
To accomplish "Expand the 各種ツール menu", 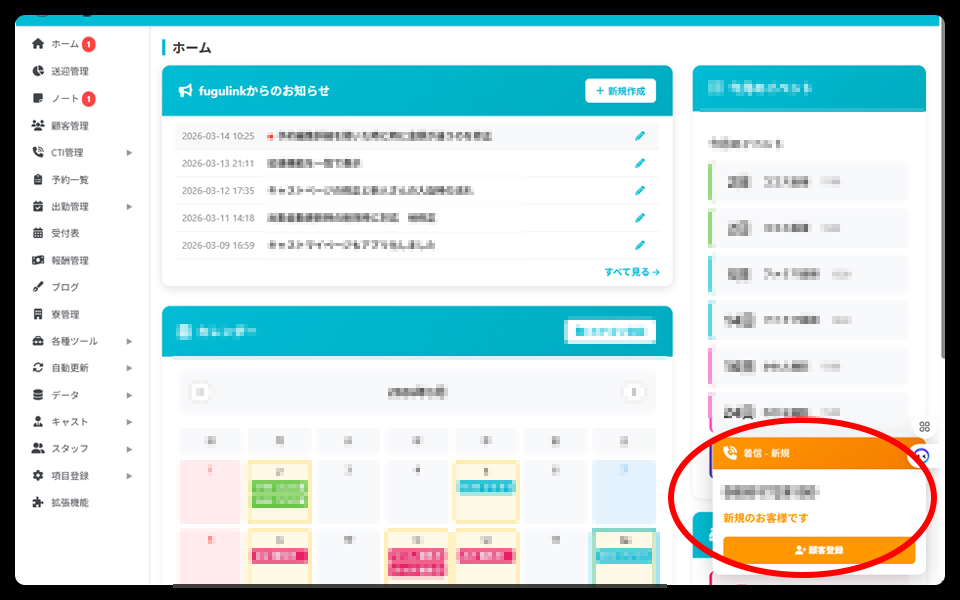I will 129,341.
